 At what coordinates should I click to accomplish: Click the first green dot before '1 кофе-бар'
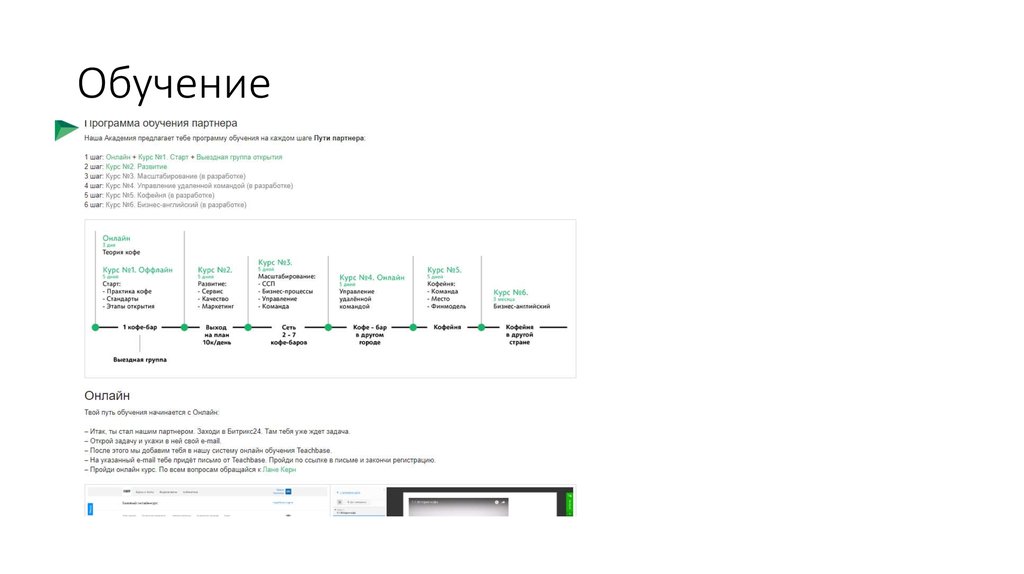coord(96,327)
